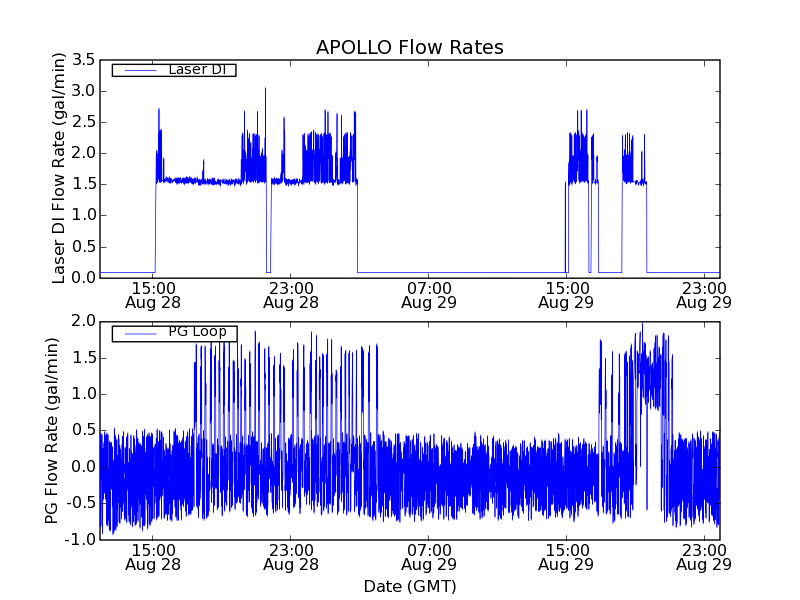The image size is (800, 600).
Task: Click the -1.0 tick on the bottom plot y-axis
Action: click(81, 539)
